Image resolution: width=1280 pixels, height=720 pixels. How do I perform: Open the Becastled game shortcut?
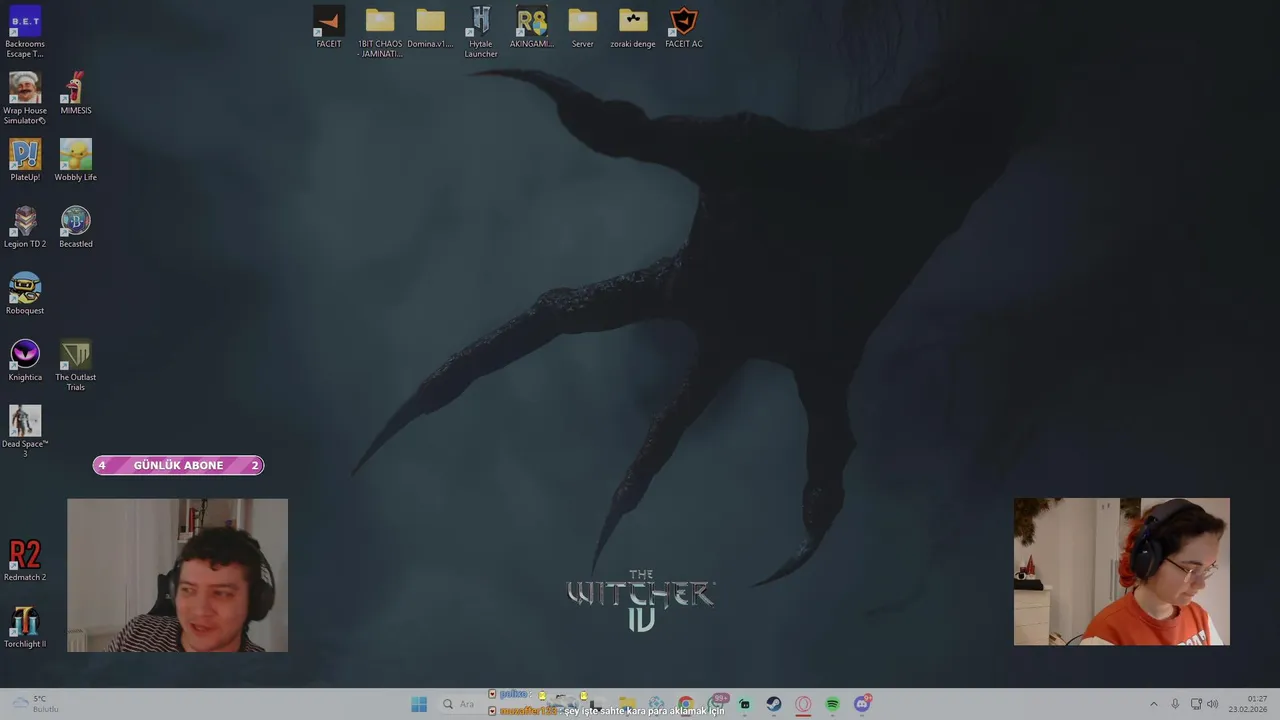tap(75, 227)
